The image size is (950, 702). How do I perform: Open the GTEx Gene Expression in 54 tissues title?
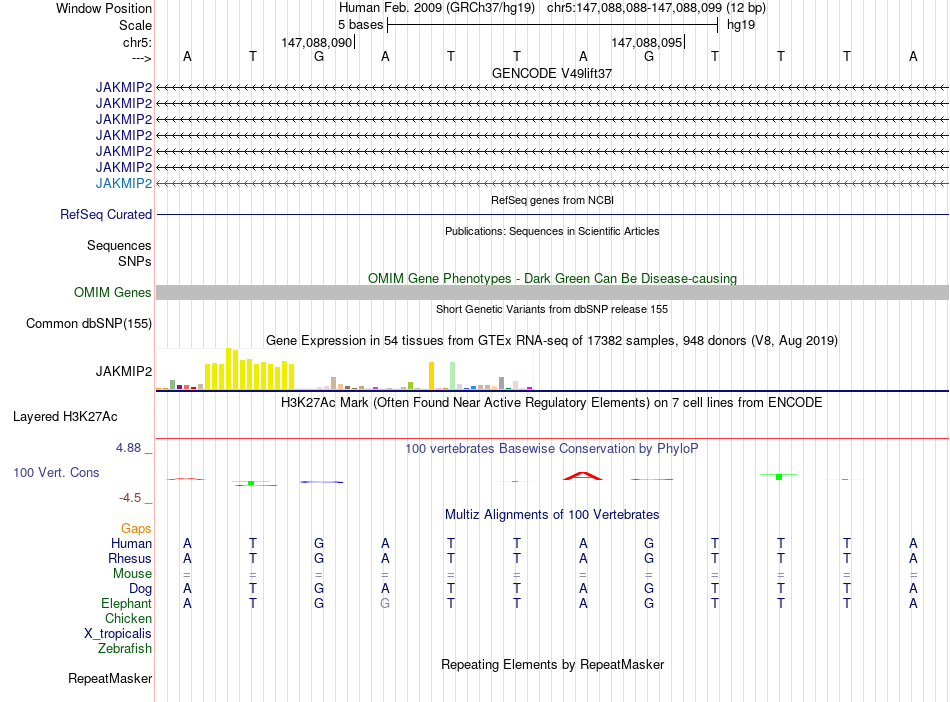point(552,340)
